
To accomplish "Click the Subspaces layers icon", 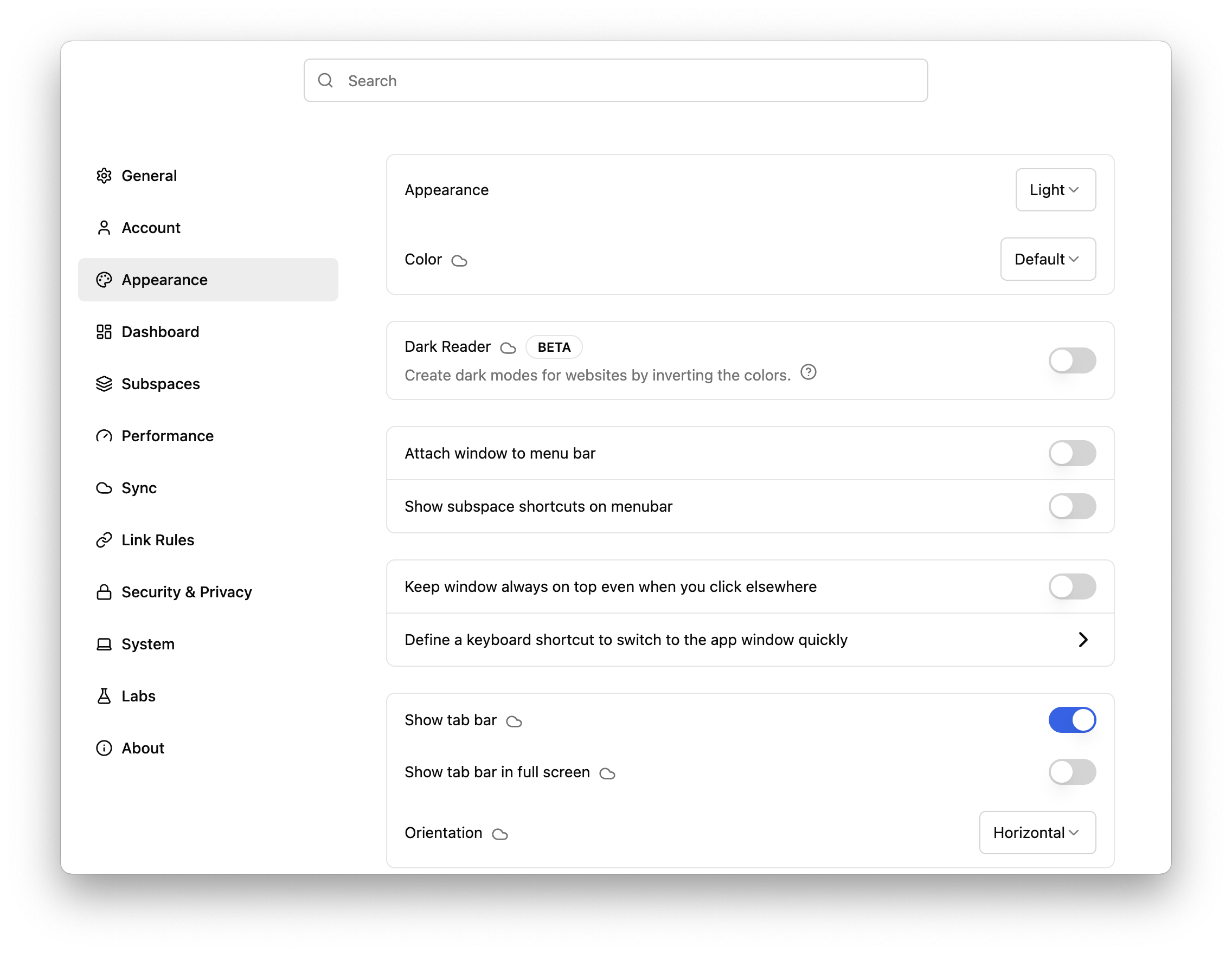I will [x=104, y=384].
